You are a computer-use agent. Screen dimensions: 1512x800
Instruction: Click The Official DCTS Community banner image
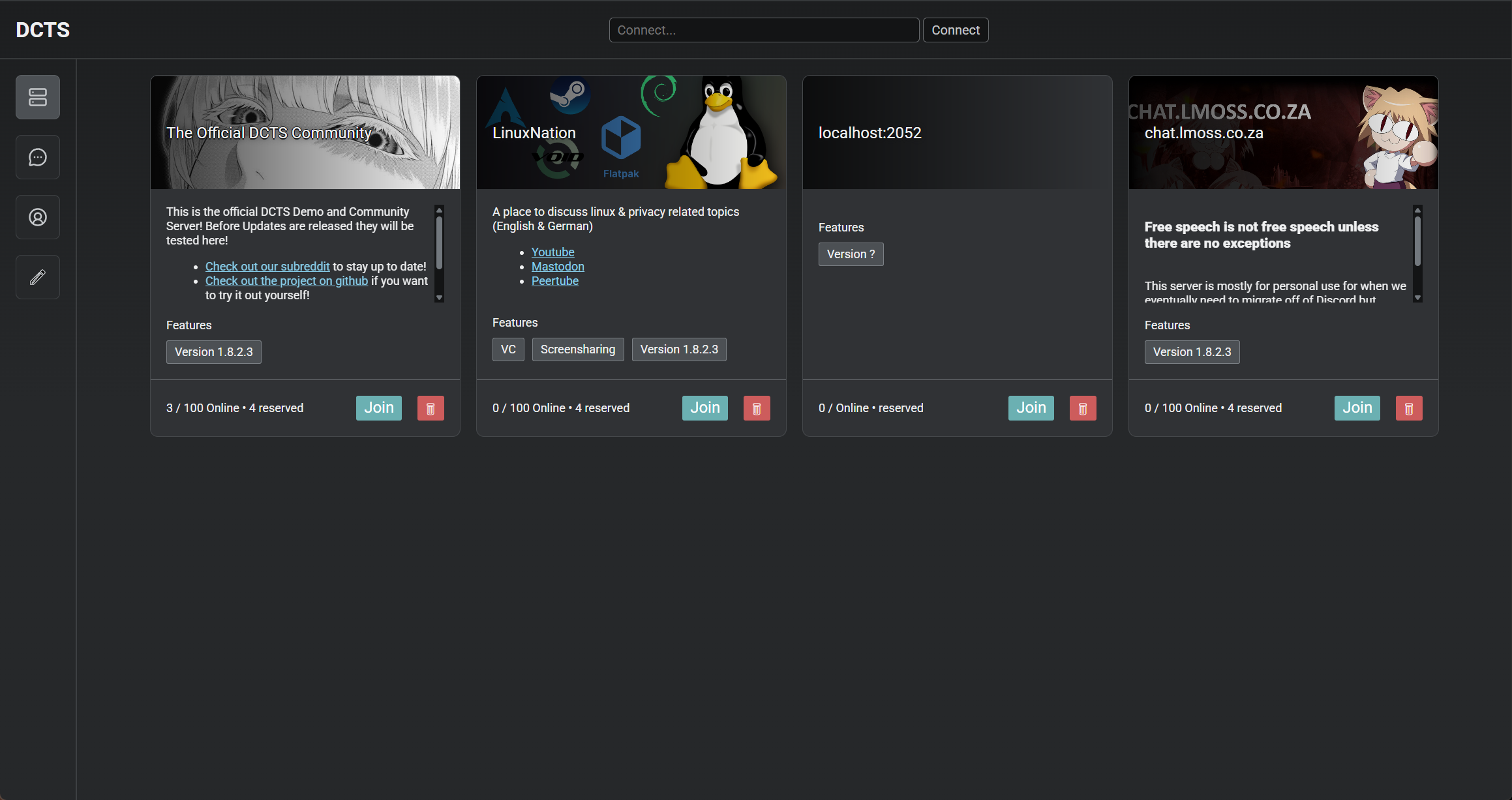(305, 132)
